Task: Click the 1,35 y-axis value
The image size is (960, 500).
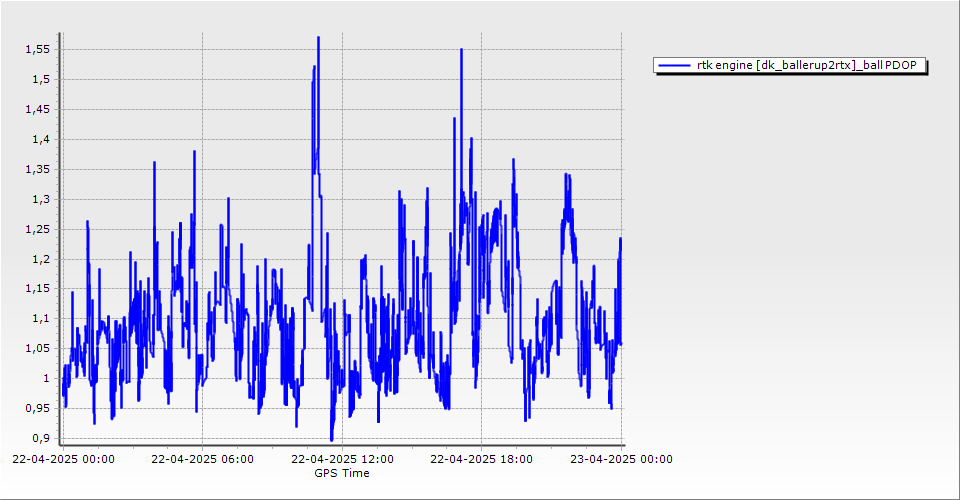Action: click(37, 170)
